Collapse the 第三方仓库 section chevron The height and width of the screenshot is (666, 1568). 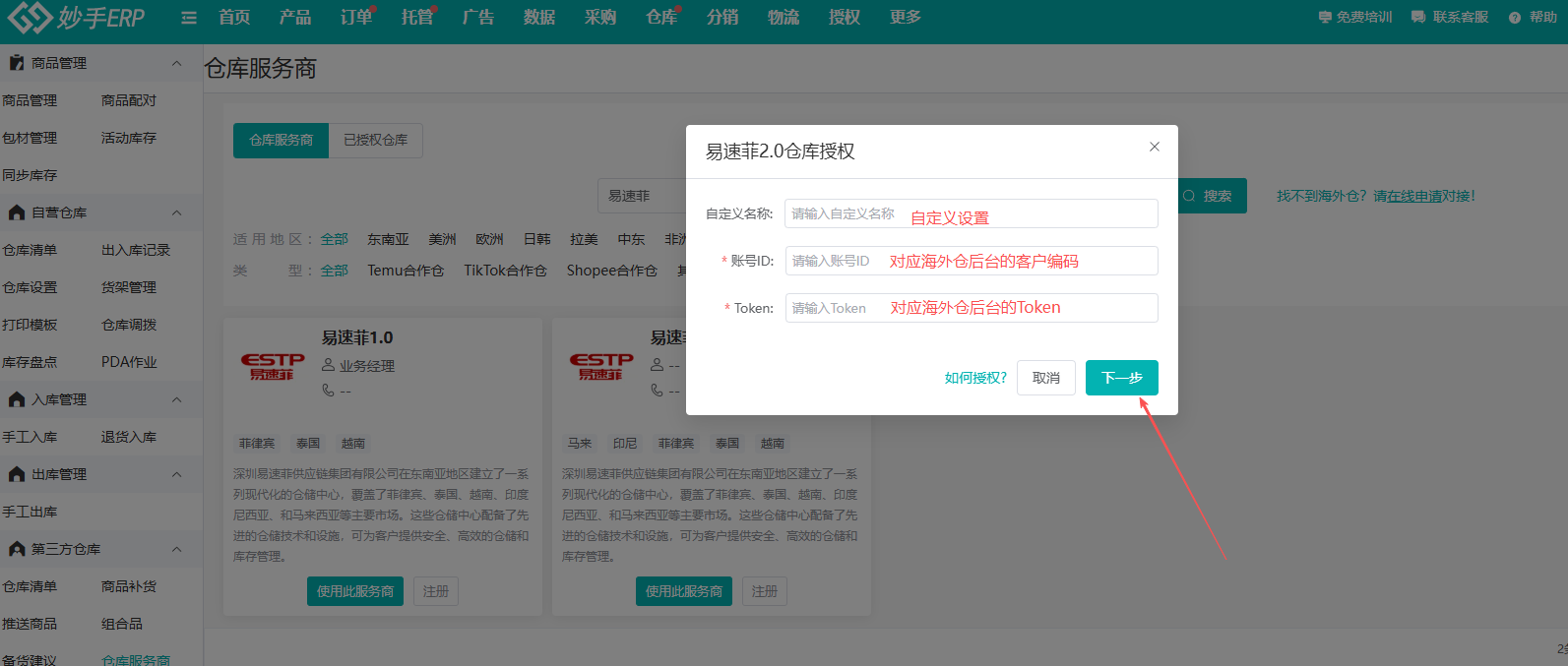pyautogui.click(x=177, y=549)
